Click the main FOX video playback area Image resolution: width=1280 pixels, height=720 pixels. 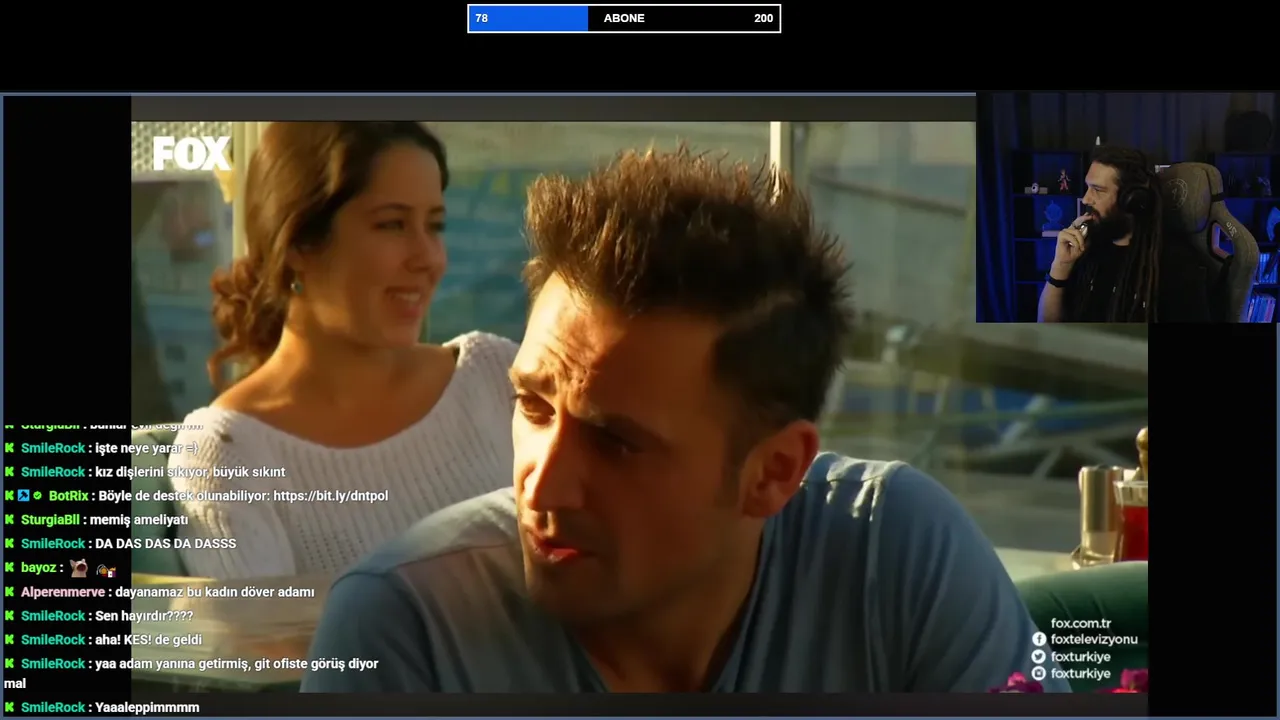tap(640, 407)
